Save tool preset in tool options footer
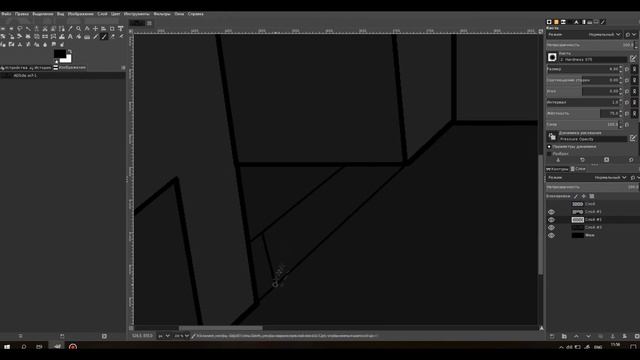Image resolution: width=640 pixels, height=360 pixels. coord(558,160)
